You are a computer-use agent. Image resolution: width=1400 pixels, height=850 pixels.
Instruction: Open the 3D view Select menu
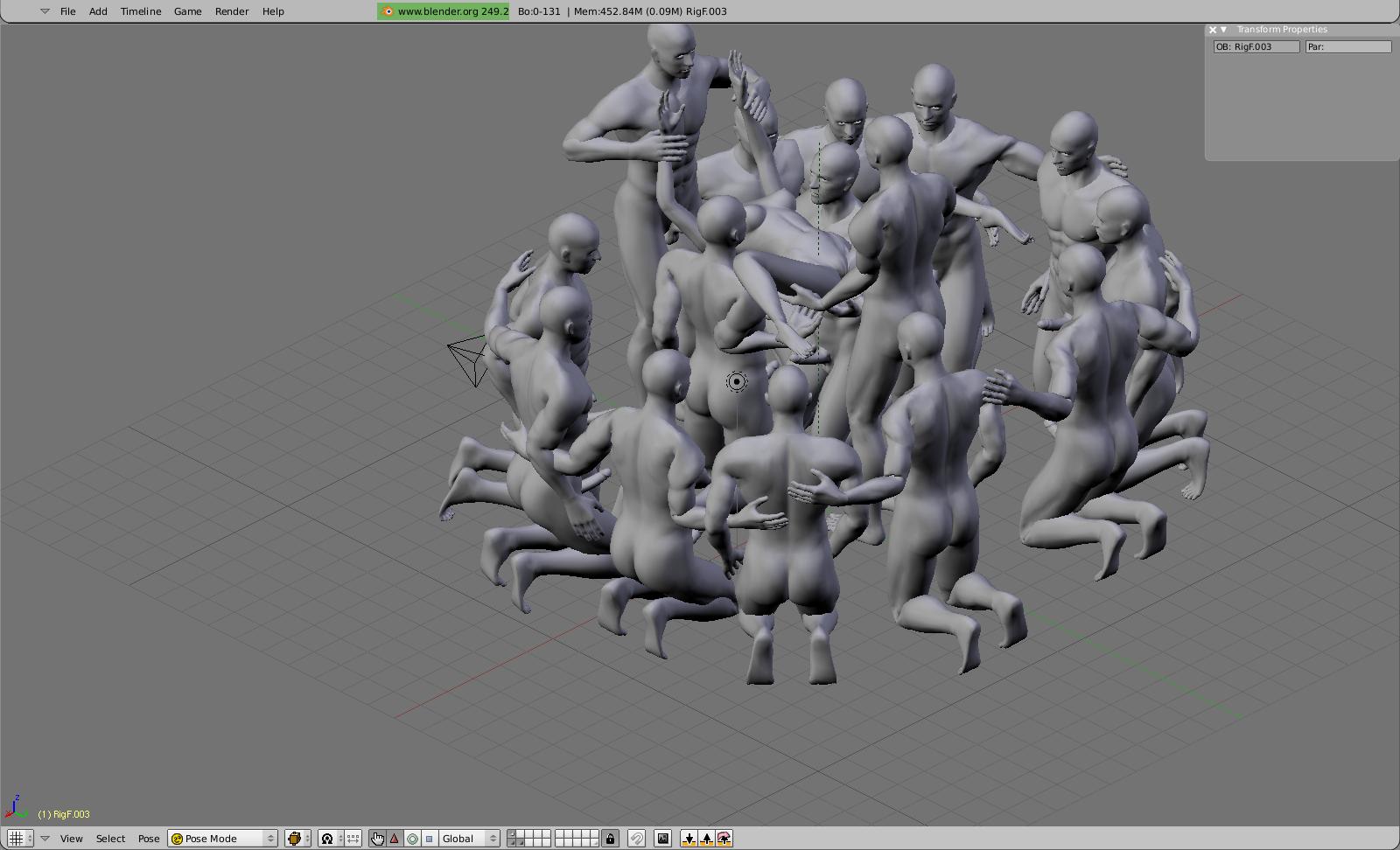pyautogui.click(x=110, y=839)
